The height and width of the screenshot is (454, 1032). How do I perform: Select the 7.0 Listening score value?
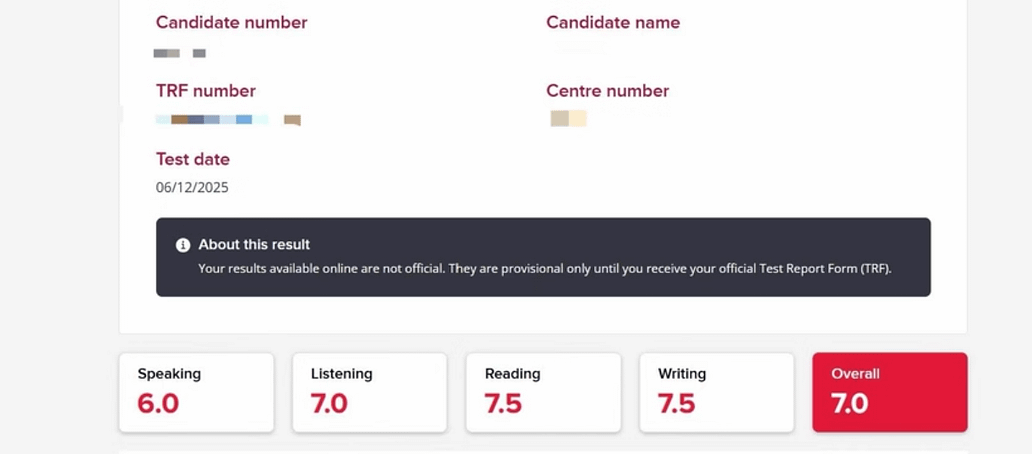pos(330,403)
